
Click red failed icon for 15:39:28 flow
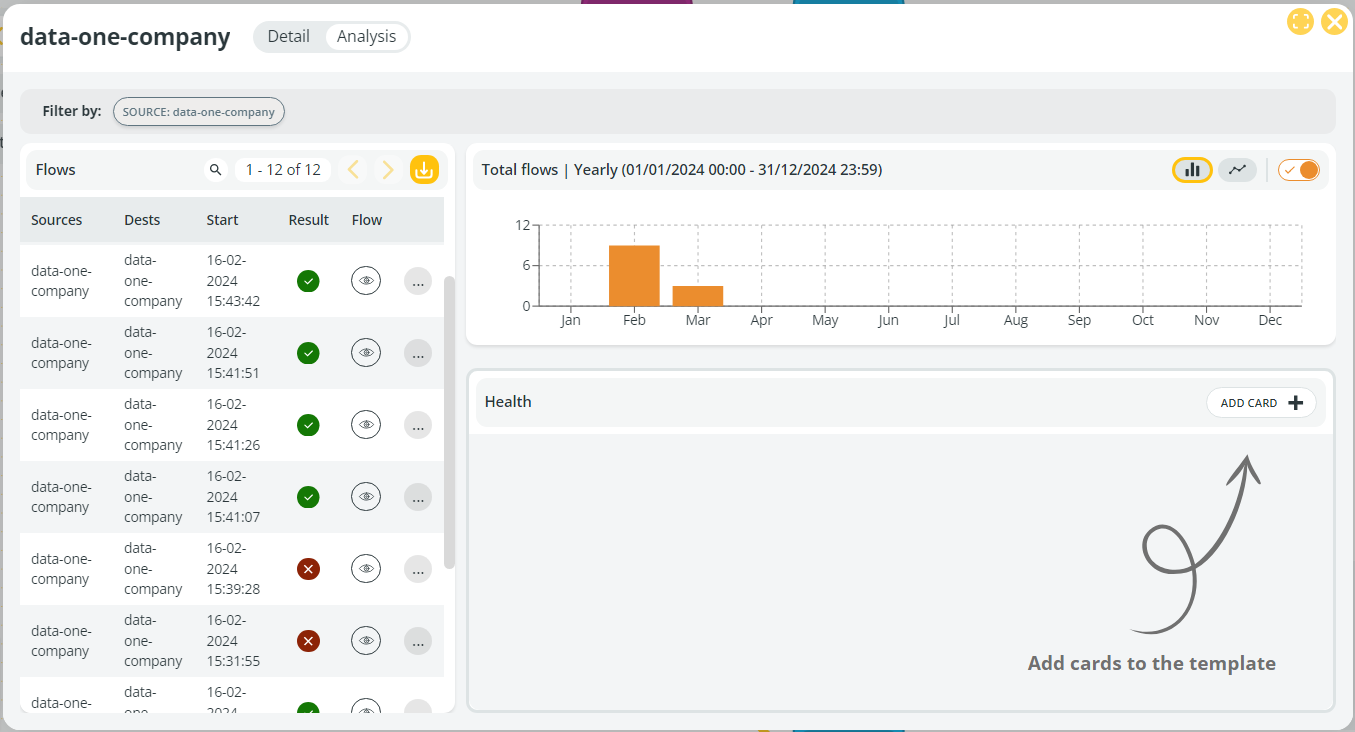coord(308,569)
